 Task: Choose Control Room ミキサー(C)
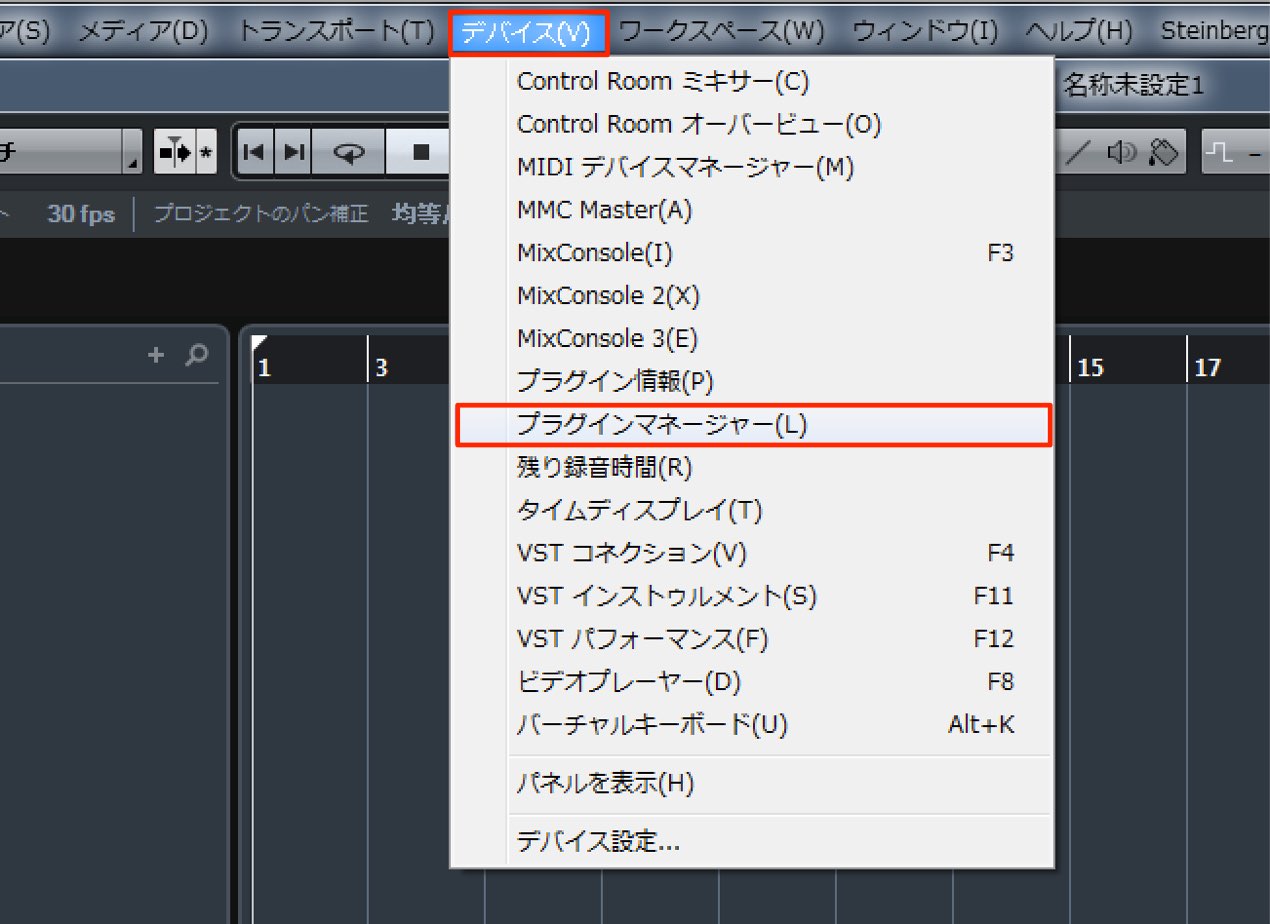752,82
